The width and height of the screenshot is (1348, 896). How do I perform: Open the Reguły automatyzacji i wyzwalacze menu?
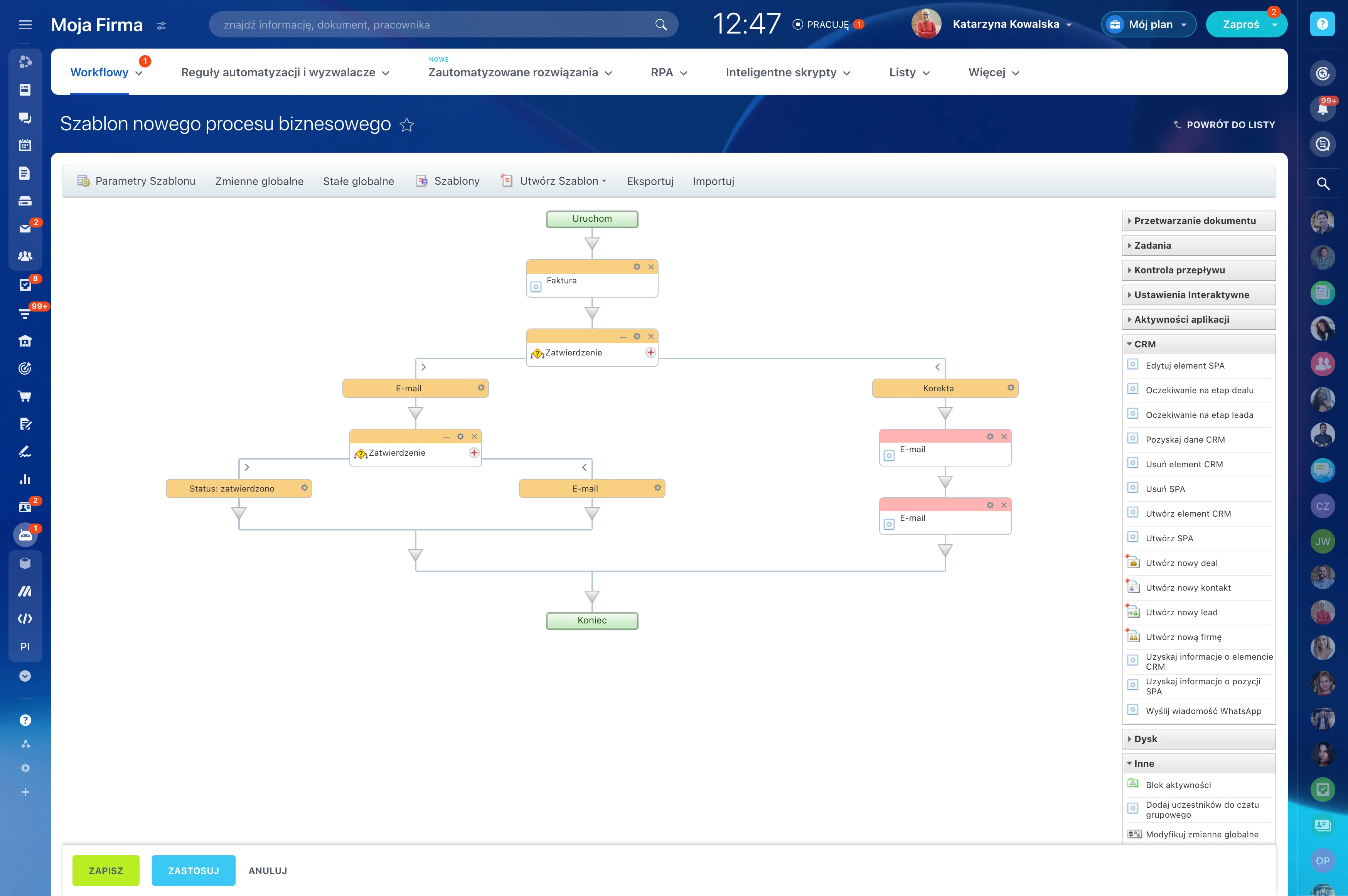click(x=285, y=72)
